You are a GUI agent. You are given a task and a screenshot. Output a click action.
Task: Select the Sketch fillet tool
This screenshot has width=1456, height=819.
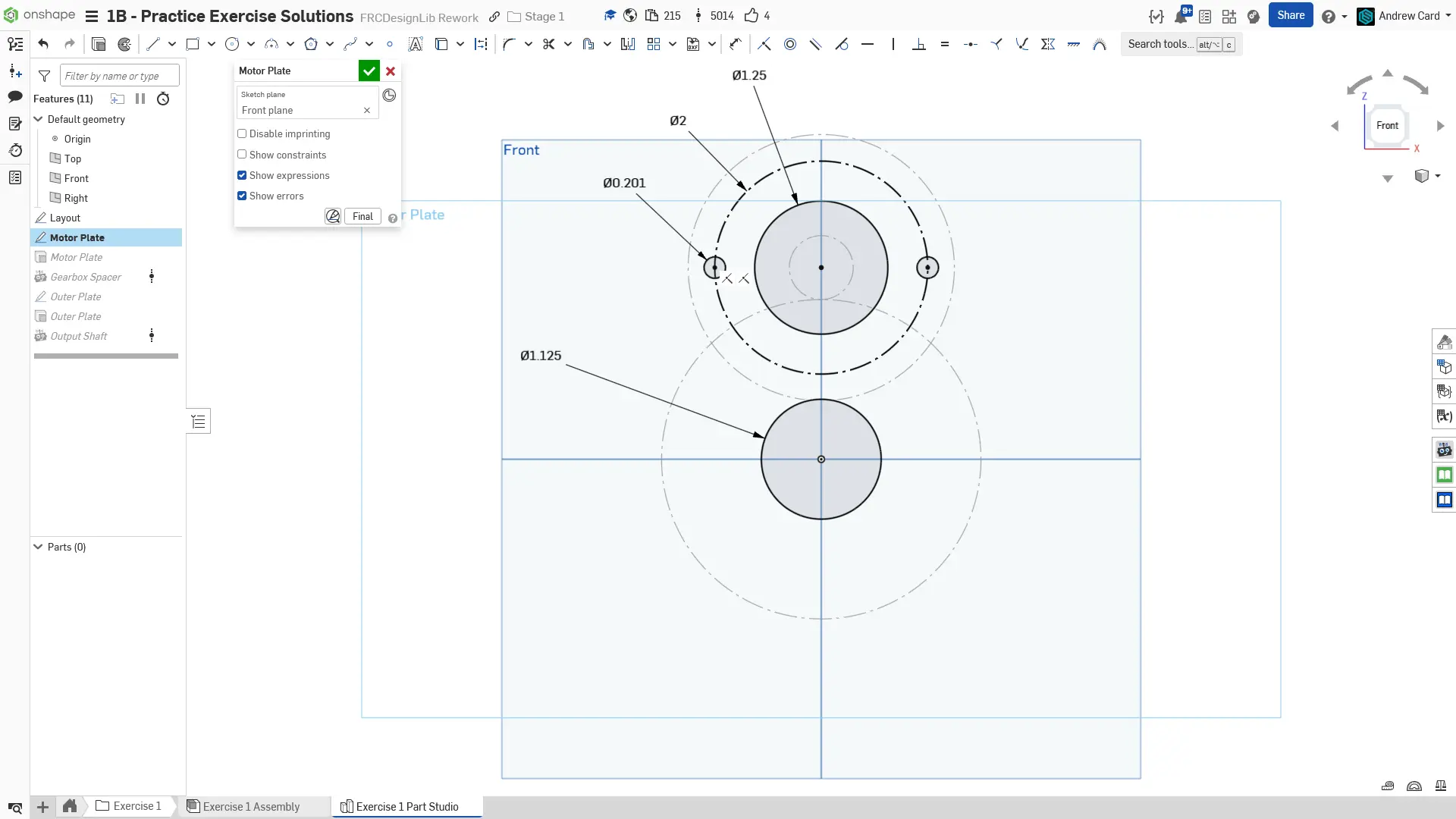tap(509, 44)
